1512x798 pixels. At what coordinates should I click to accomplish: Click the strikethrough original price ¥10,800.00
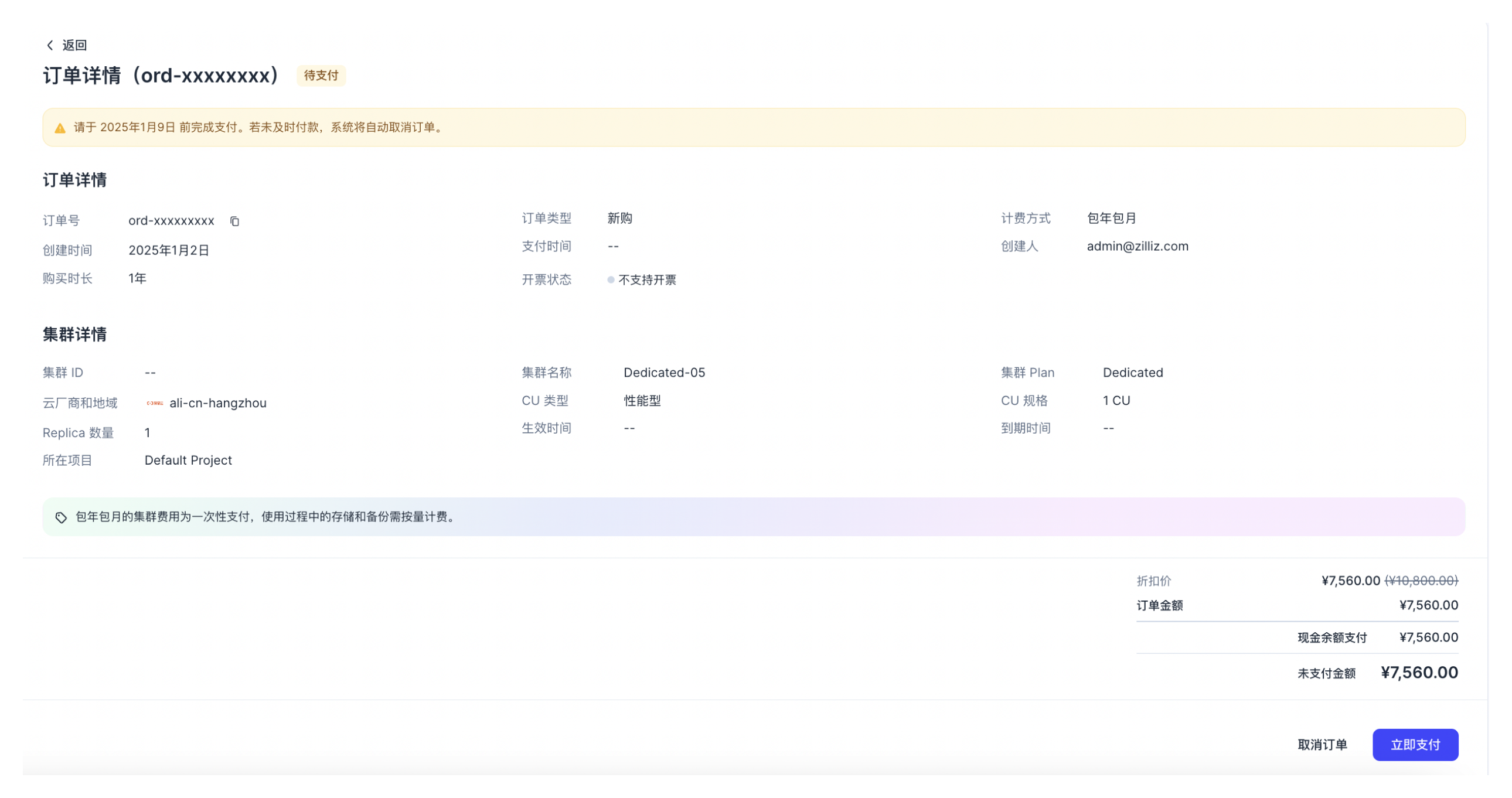1421,580
